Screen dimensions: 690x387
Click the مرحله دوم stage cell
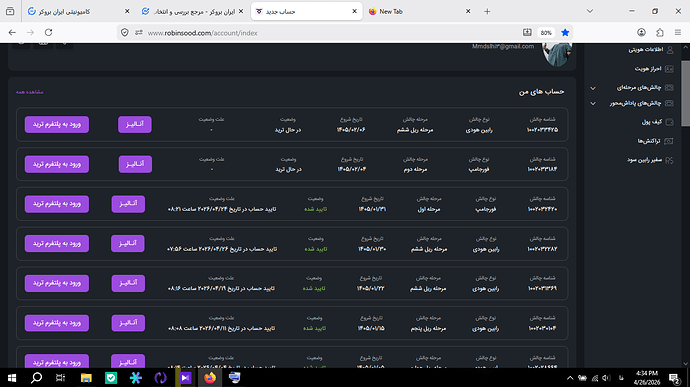coord(415,170)
